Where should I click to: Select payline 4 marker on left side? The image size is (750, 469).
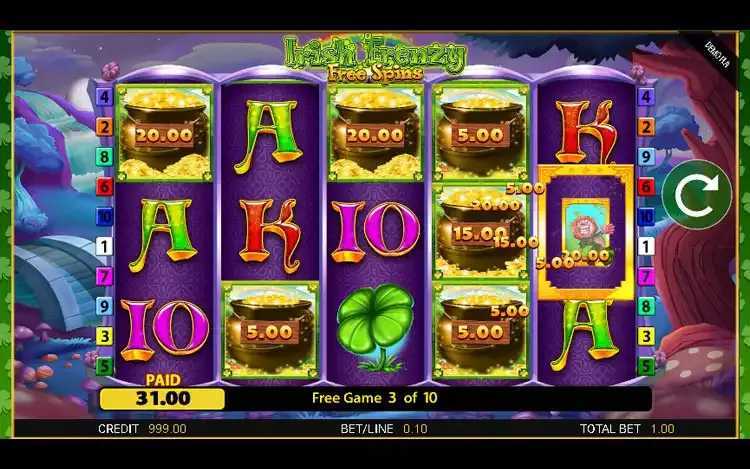pyautogui.click(x=105, y=97)
